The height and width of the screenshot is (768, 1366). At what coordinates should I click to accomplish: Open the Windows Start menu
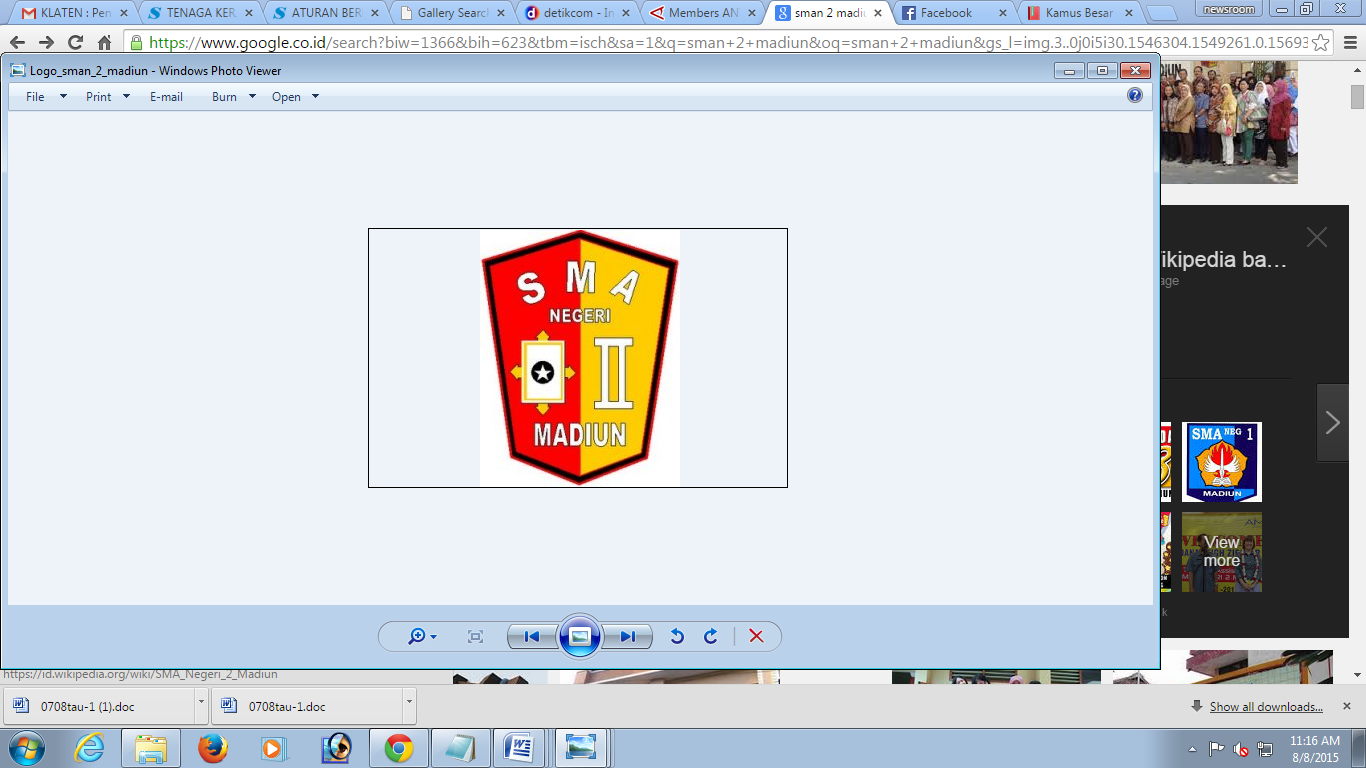(x=26, y=748)
